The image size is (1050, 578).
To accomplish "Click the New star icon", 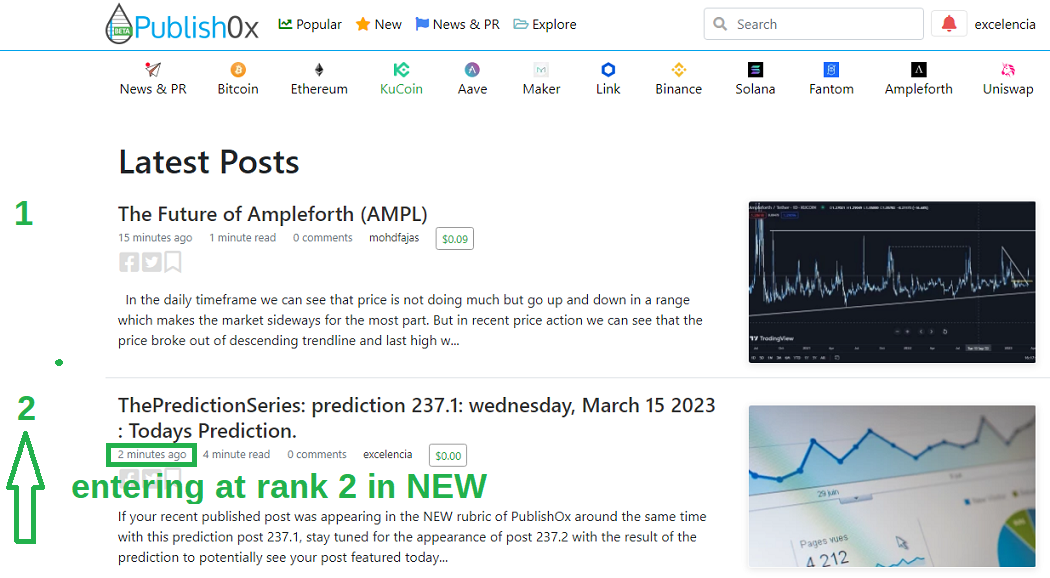I will click(362, 24).
